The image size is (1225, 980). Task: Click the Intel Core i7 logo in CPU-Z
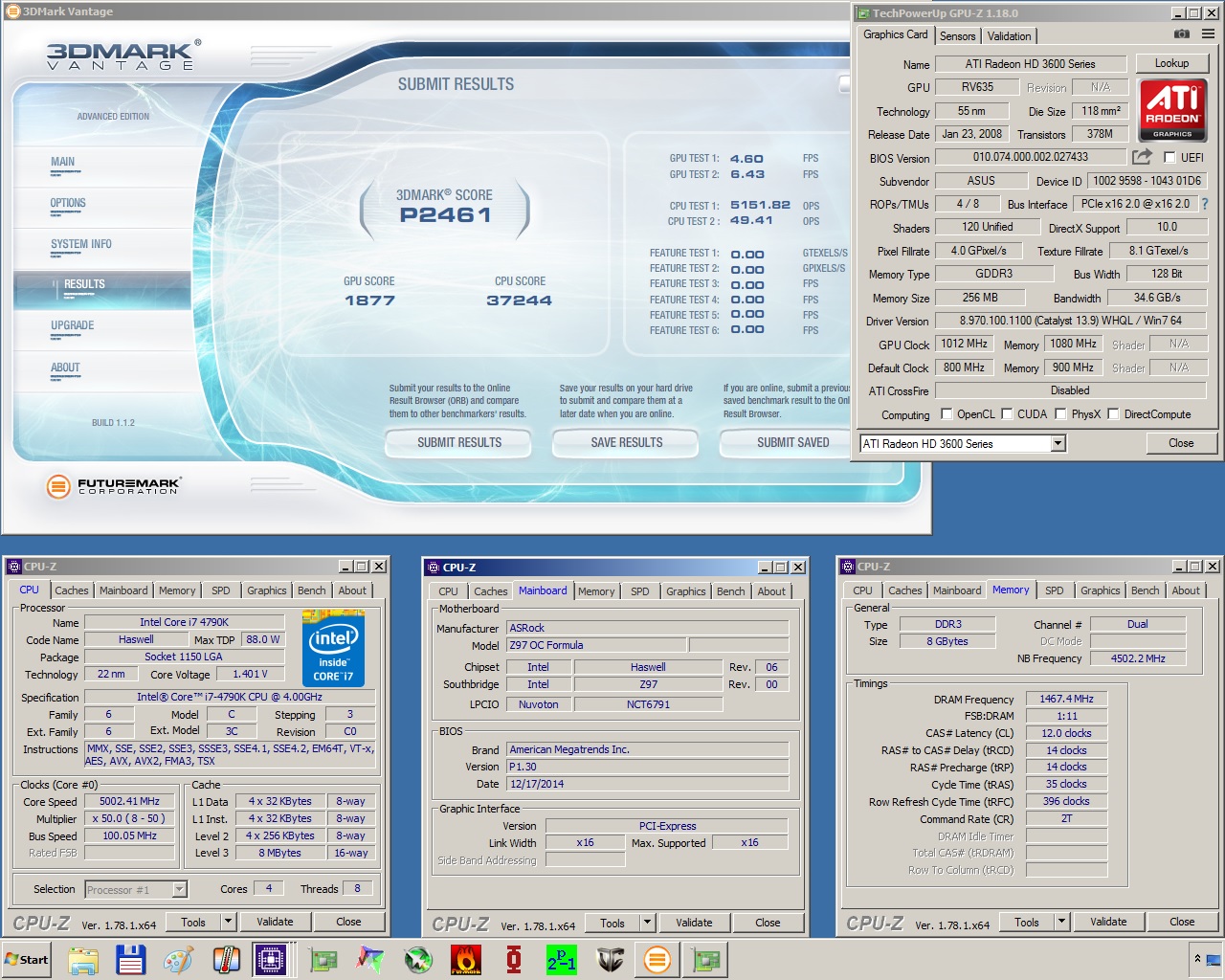pos(334,651)
